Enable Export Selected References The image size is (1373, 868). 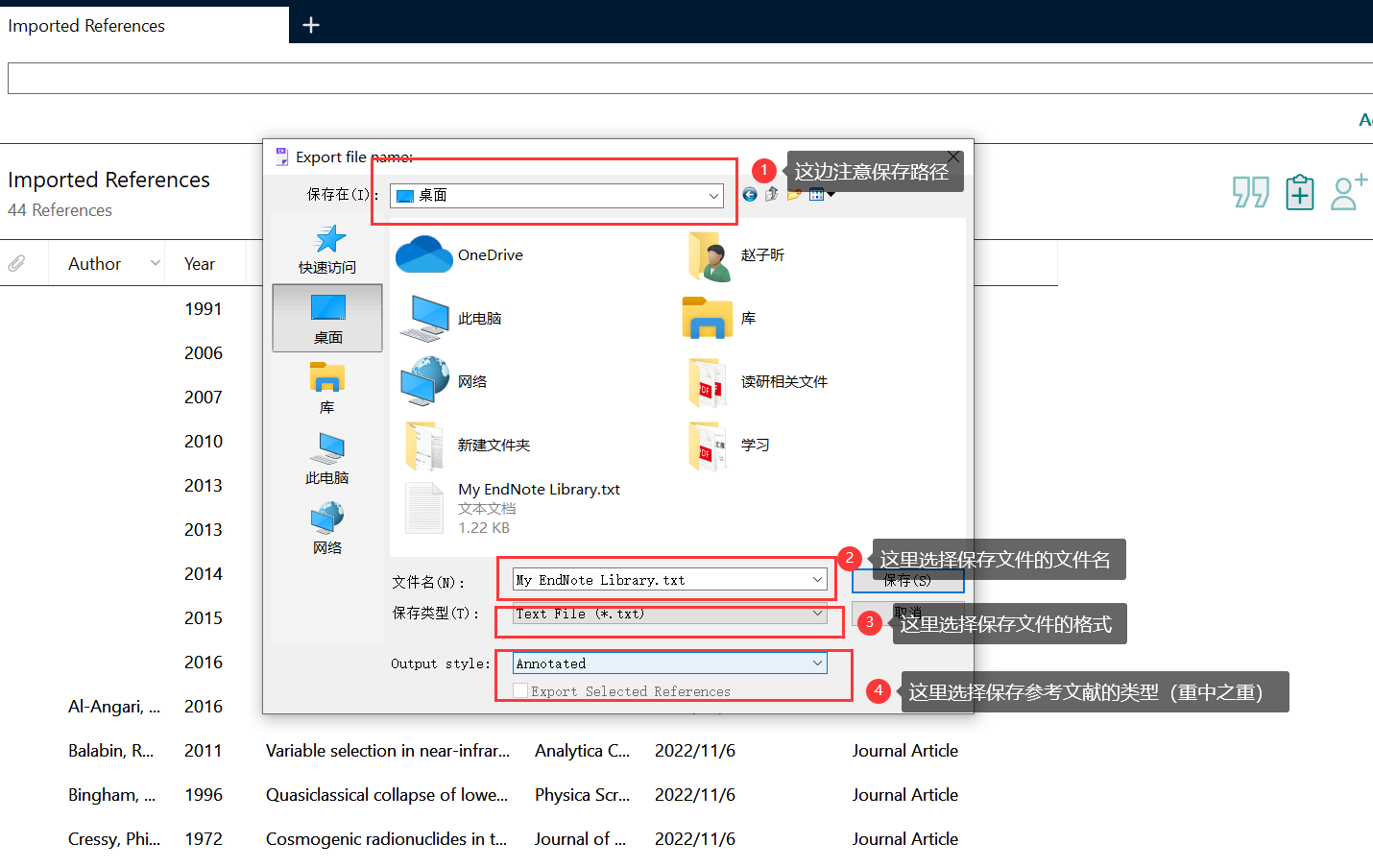coord(520,690)
